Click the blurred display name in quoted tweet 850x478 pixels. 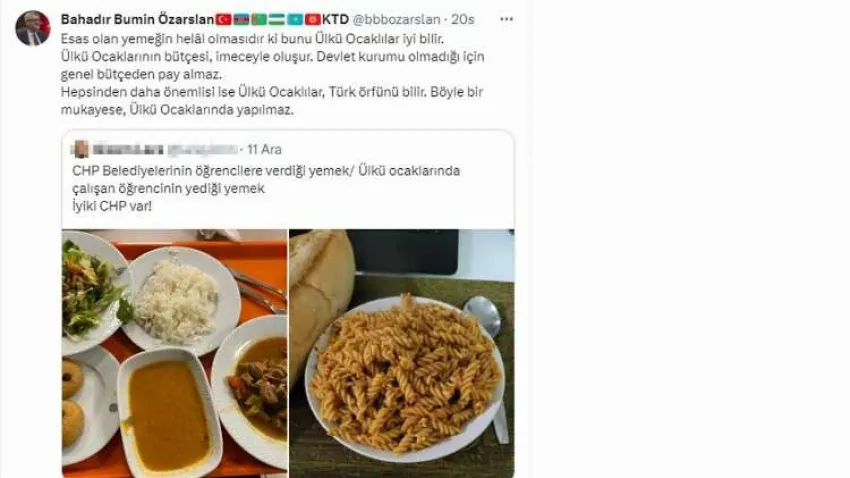coord(128,150)
